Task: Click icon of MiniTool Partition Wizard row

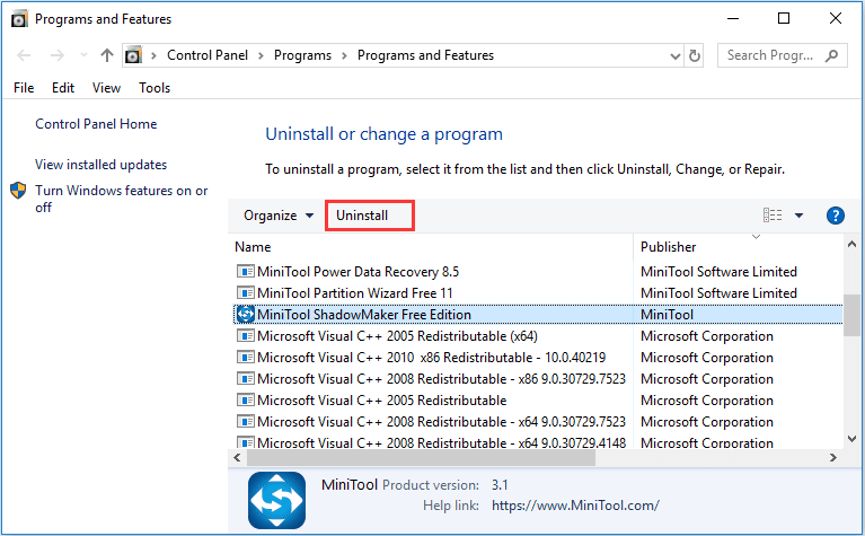Action: coord(245,293)
